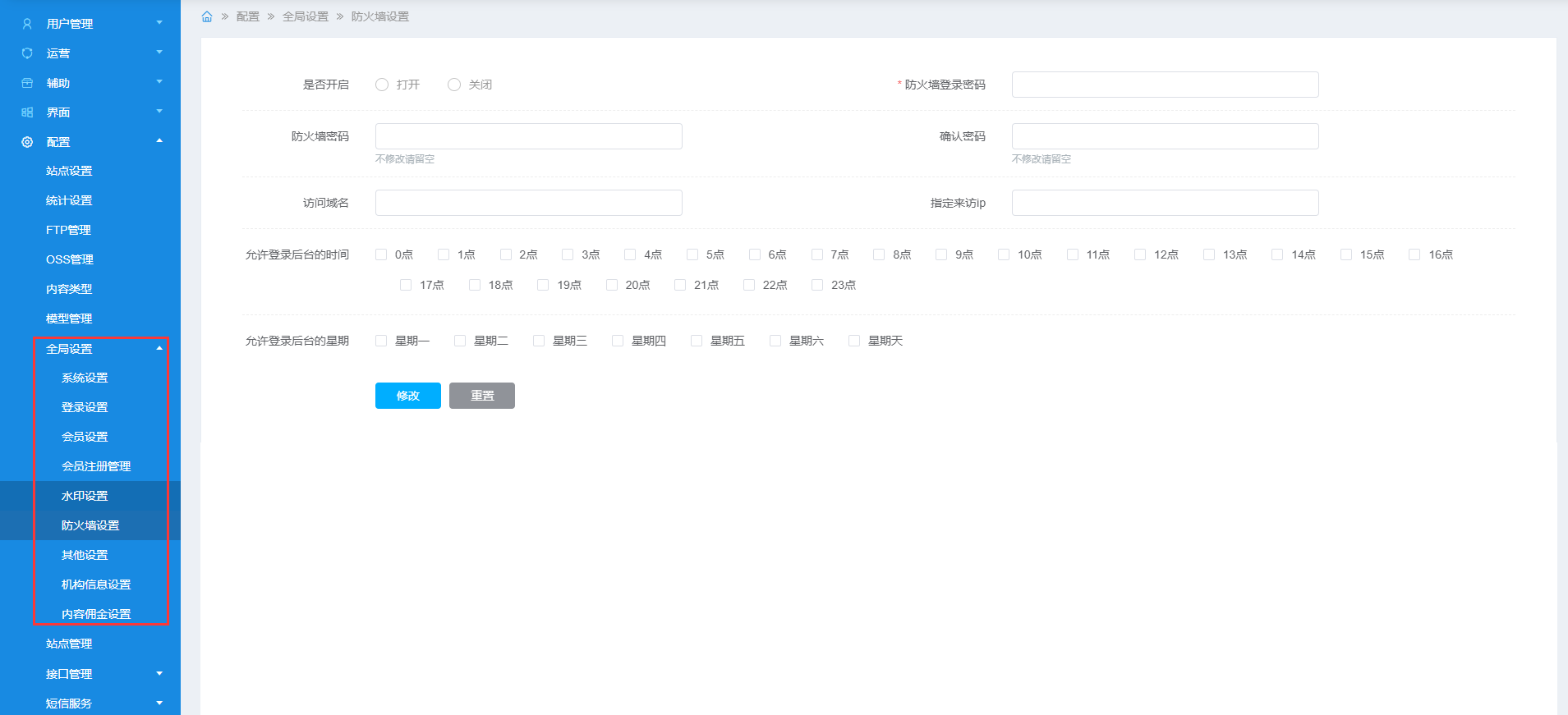Select the 打开 radio button
The height and width of the screenshot is (715, 1568).
[382, 85]
